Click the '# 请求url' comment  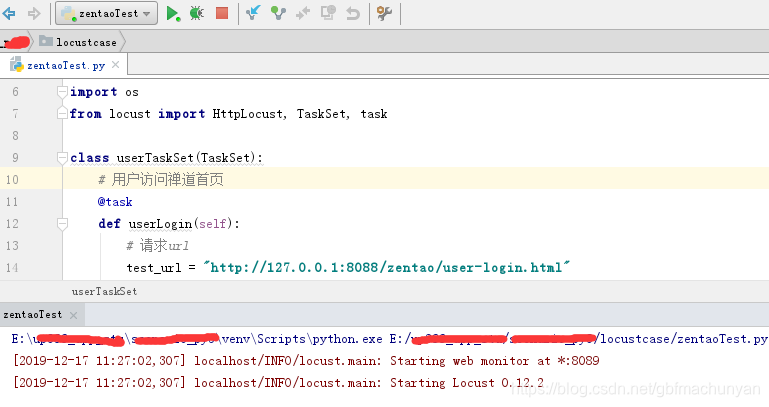coord(157,246)
